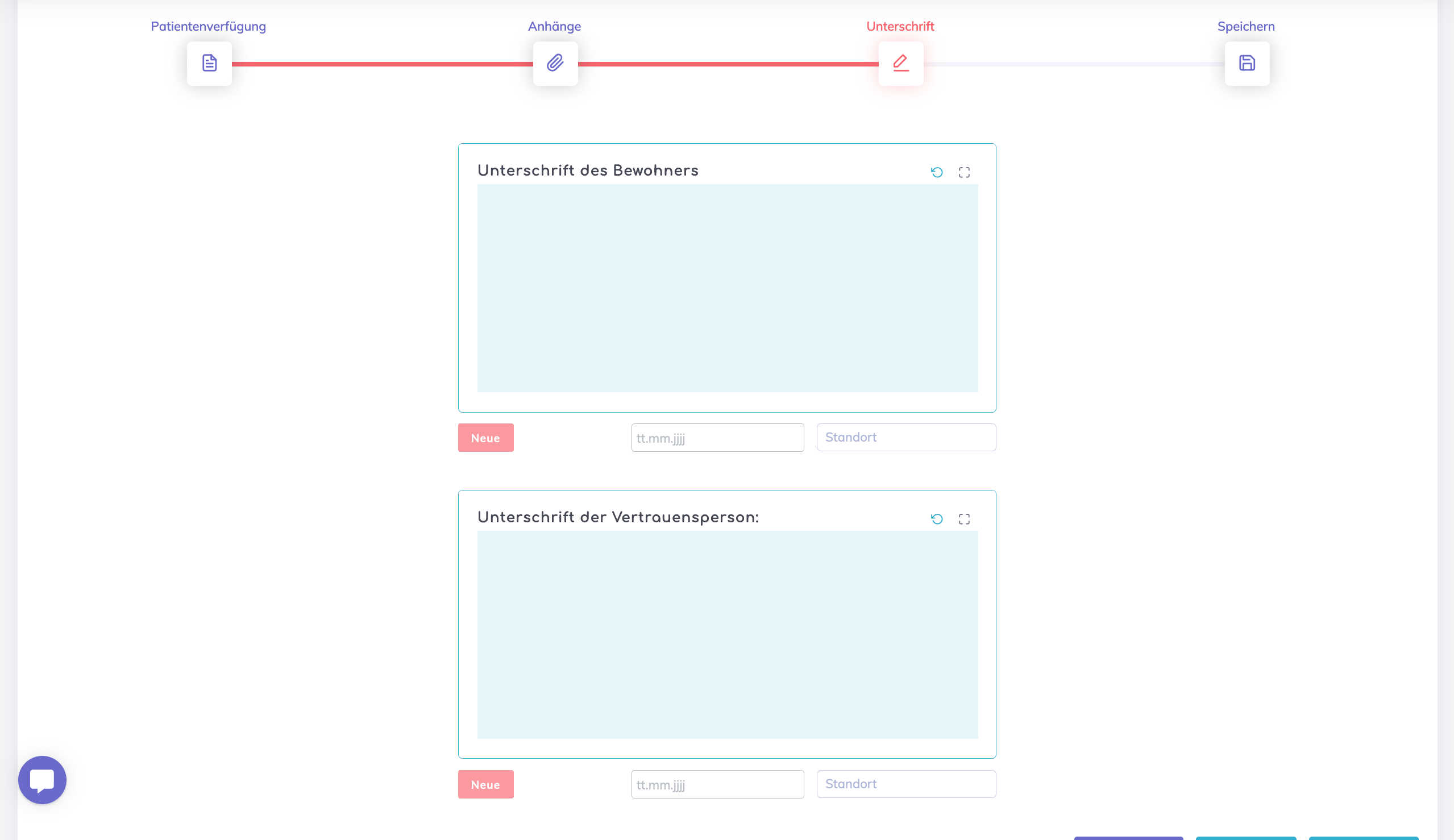The height and width of the screenshot is (840, 1454).
Task: Click the Anhänge step label
Action: pyautogui.click(x=554, y=27)
